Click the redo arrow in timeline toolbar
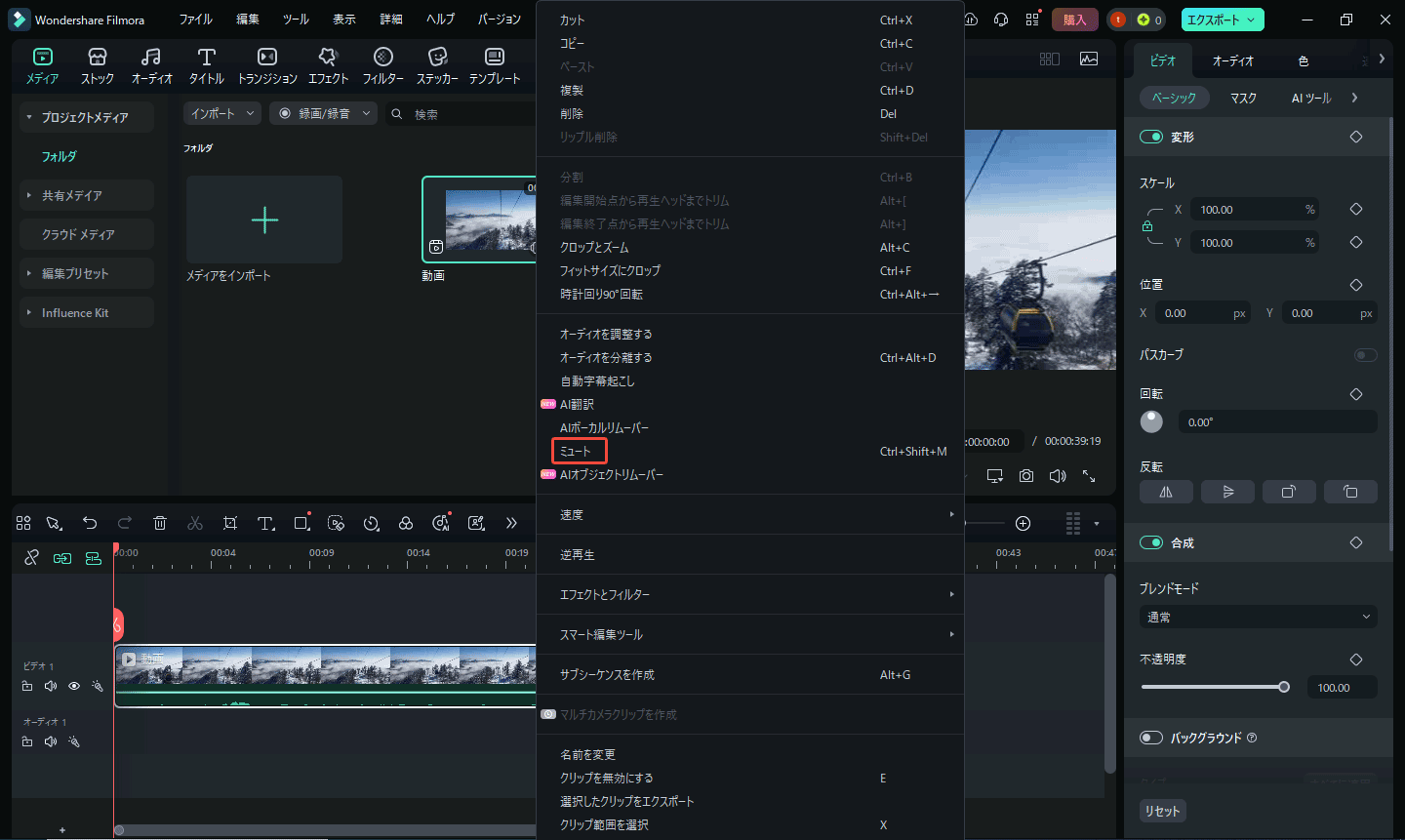The image size is (1405, 840). (125, 524)
